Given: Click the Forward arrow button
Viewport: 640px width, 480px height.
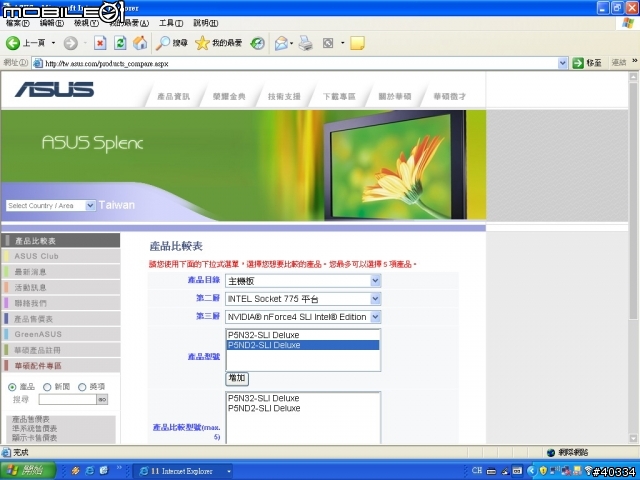Looking at the screenshot, I should point(71,43).
